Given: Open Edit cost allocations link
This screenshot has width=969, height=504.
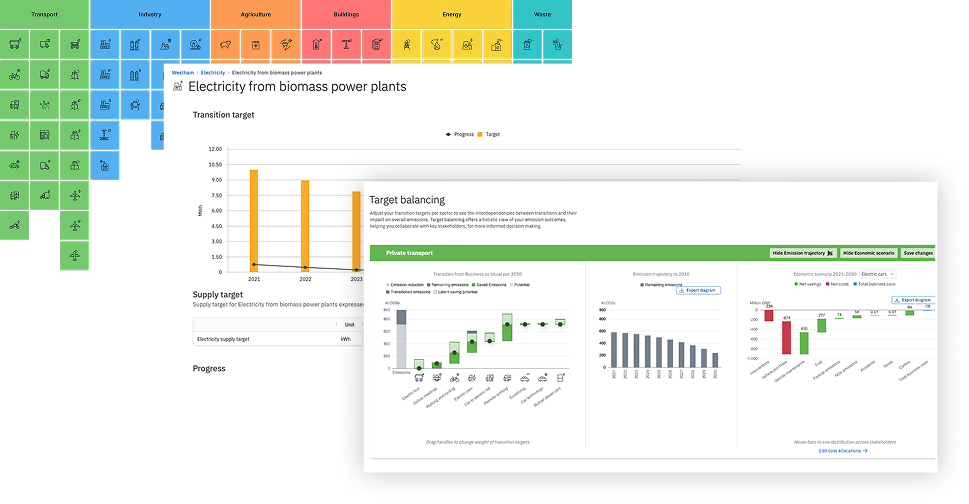Looking at the screenshot, I should (841, 451).
